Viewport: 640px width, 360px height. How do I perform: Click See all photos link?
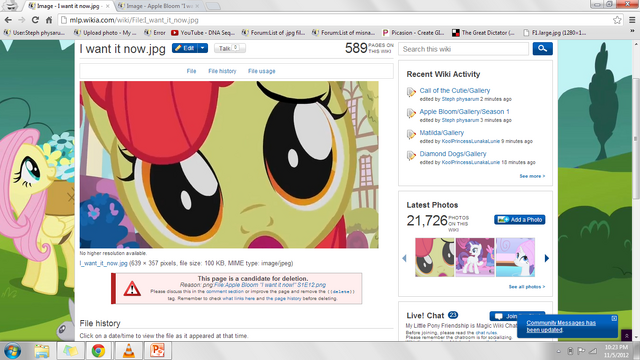tap(527, 287)
